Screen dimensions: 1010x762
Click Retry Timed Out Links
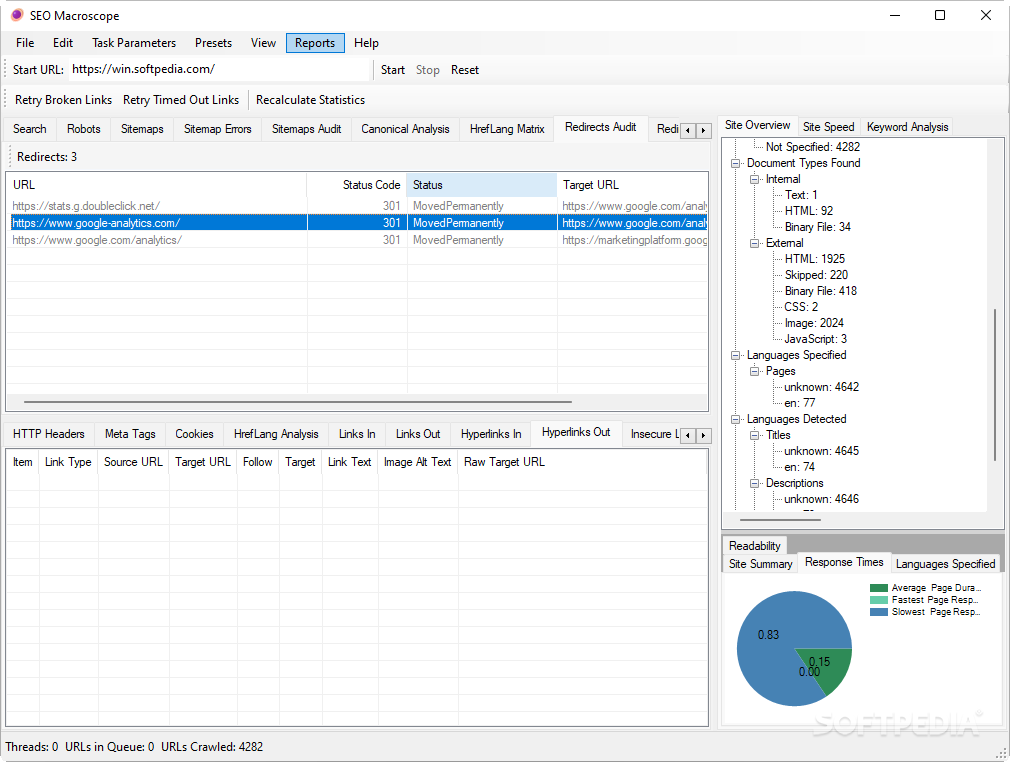181,100
